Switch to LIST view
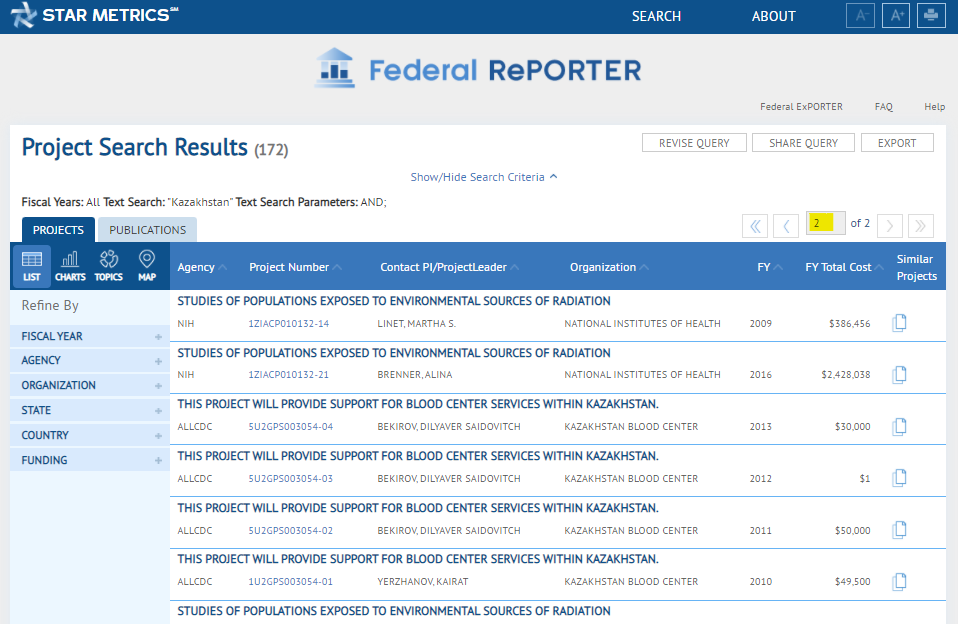Screen dimensions: 958x624 (32, 266)
